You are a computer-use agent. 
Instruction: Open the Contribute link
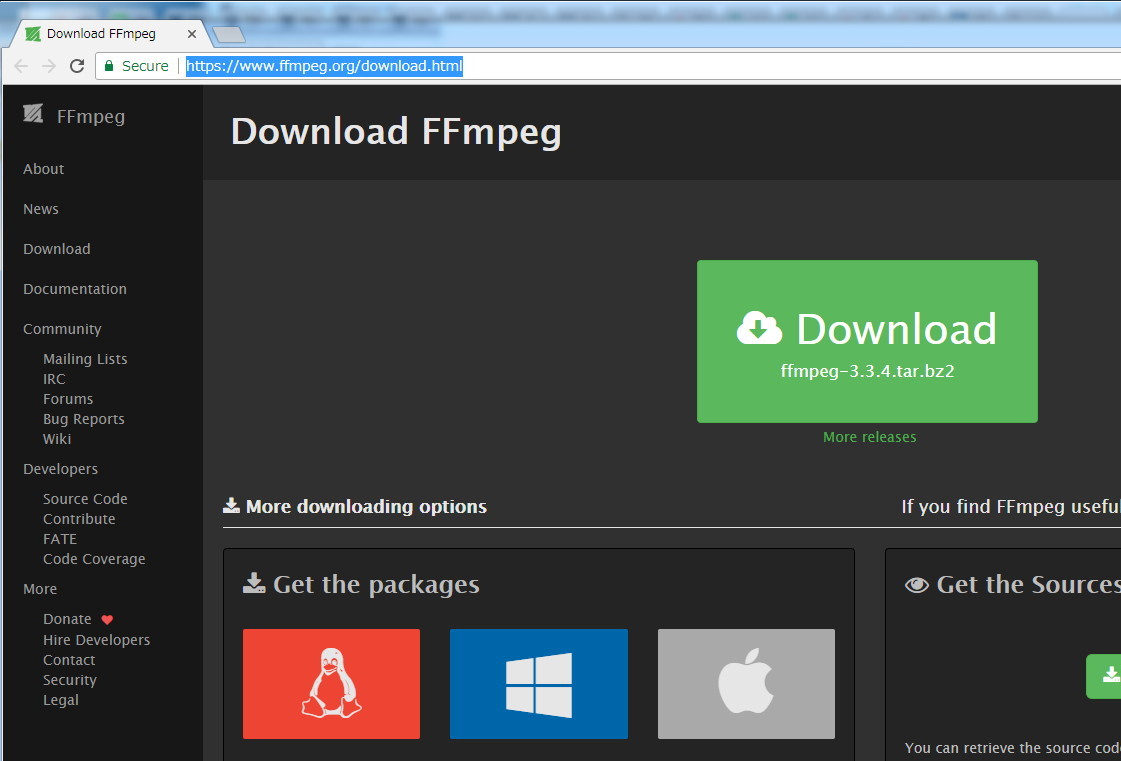click(79, 519)
